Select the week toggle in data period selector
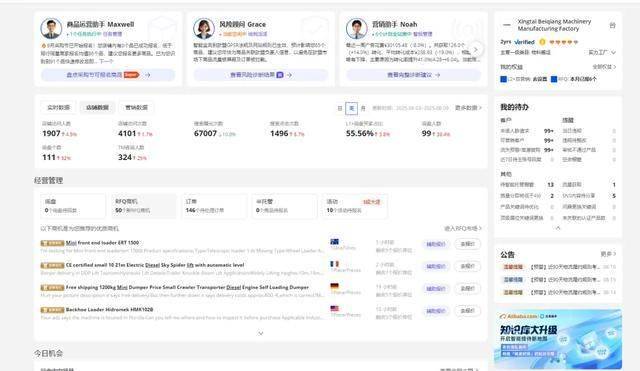Viewport: 640px width, 371px height. click(351, 108)
